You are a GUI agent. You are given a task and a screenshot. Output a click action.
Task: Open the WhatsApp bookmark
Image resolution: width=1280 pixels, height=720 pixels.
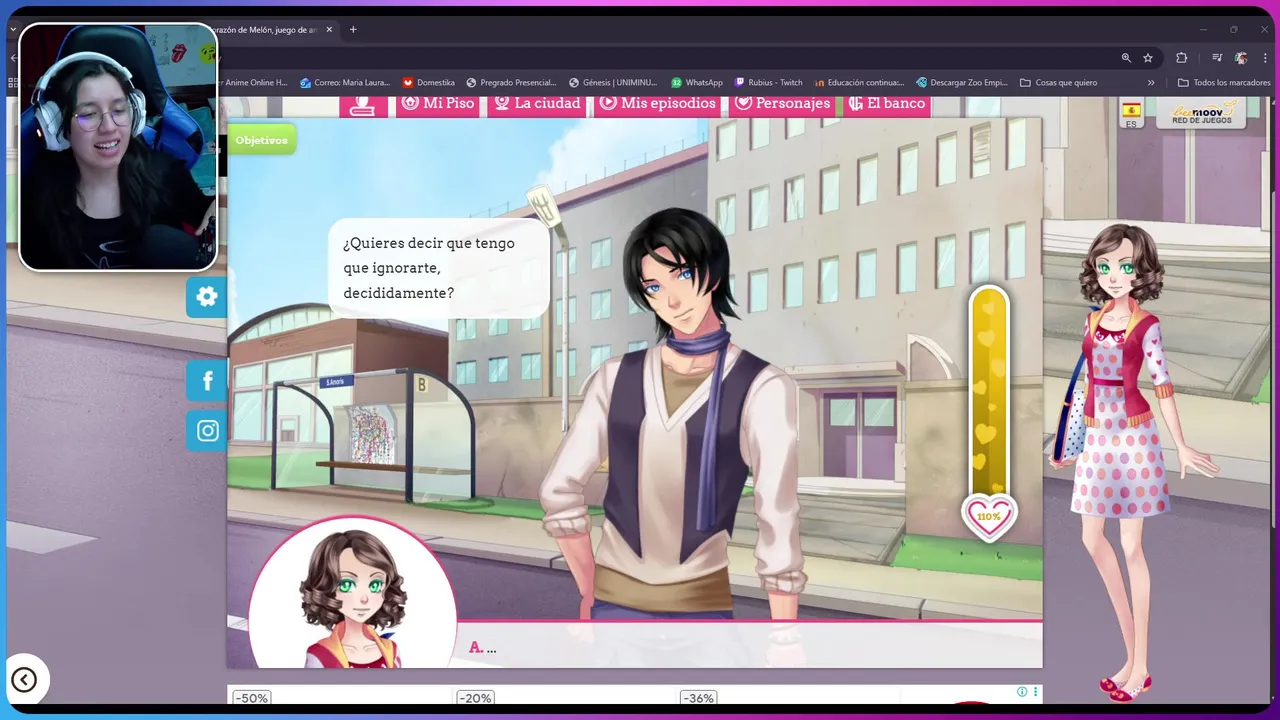[x=697, y=82]
